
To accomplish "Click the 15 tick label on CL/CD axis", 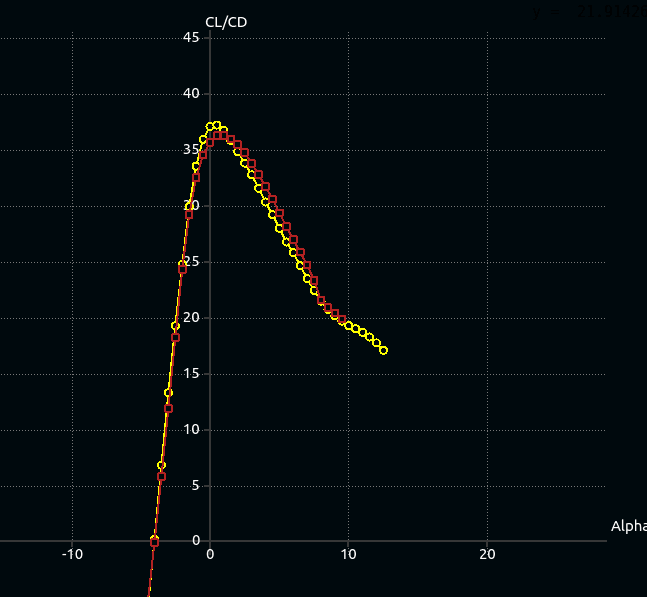I will [191, 374].
